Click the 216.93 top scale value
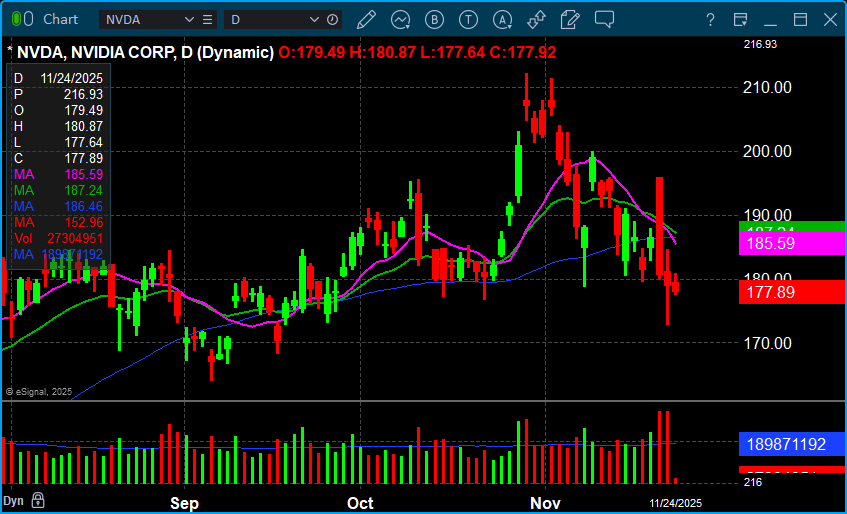 click(760, 44)
